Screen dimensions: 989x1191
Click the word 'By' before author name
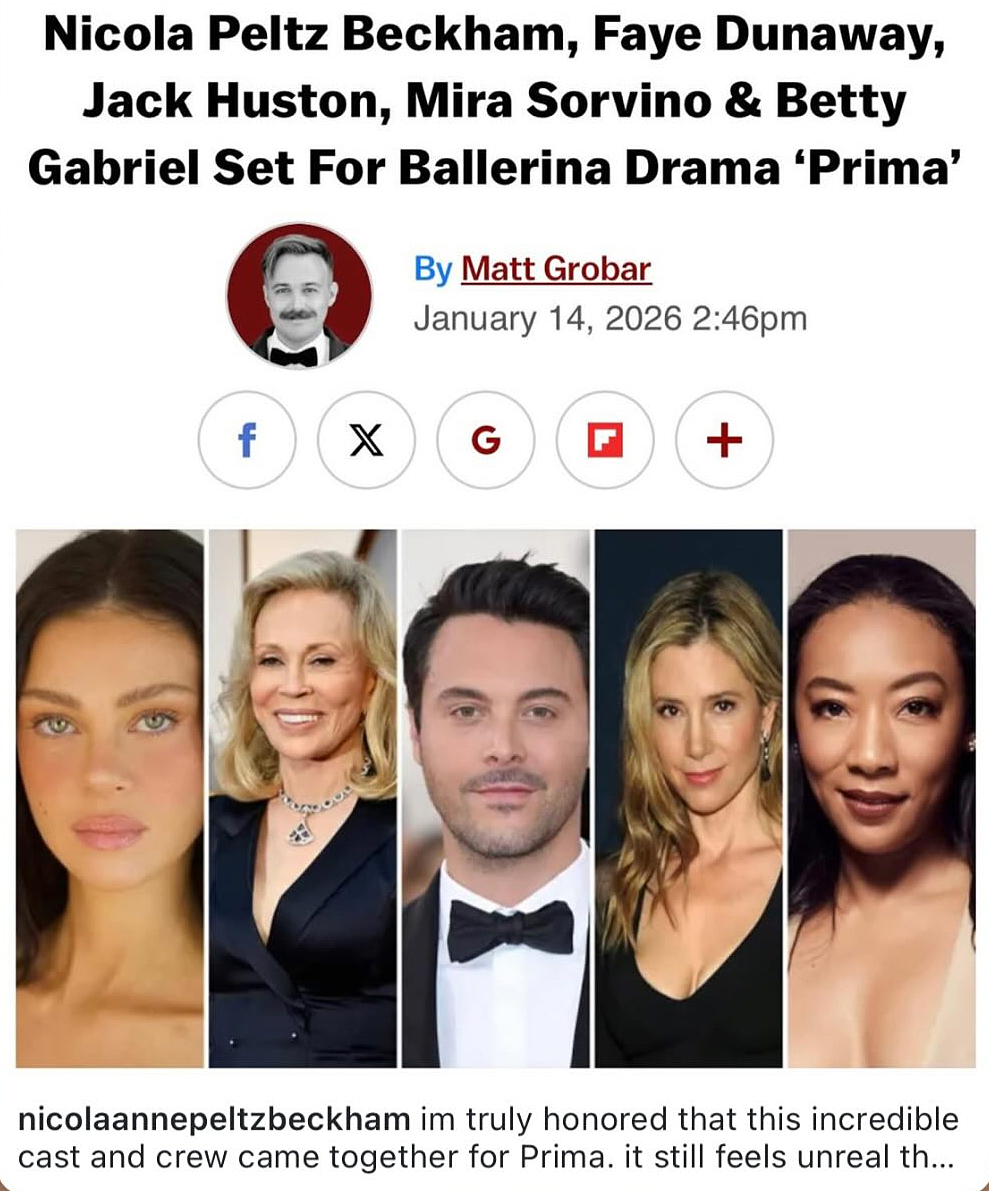point(433,270)
